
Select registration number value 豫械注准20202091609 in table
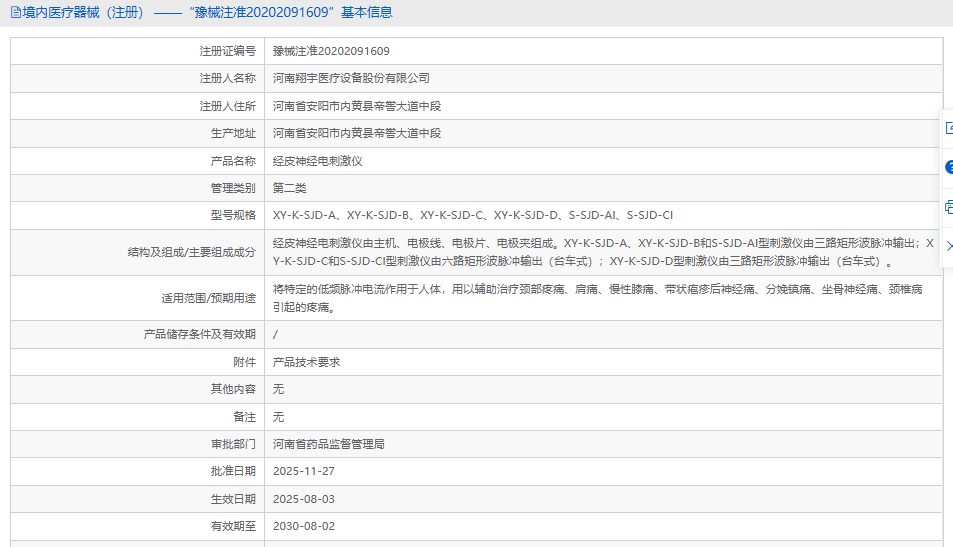coord(331,51)
